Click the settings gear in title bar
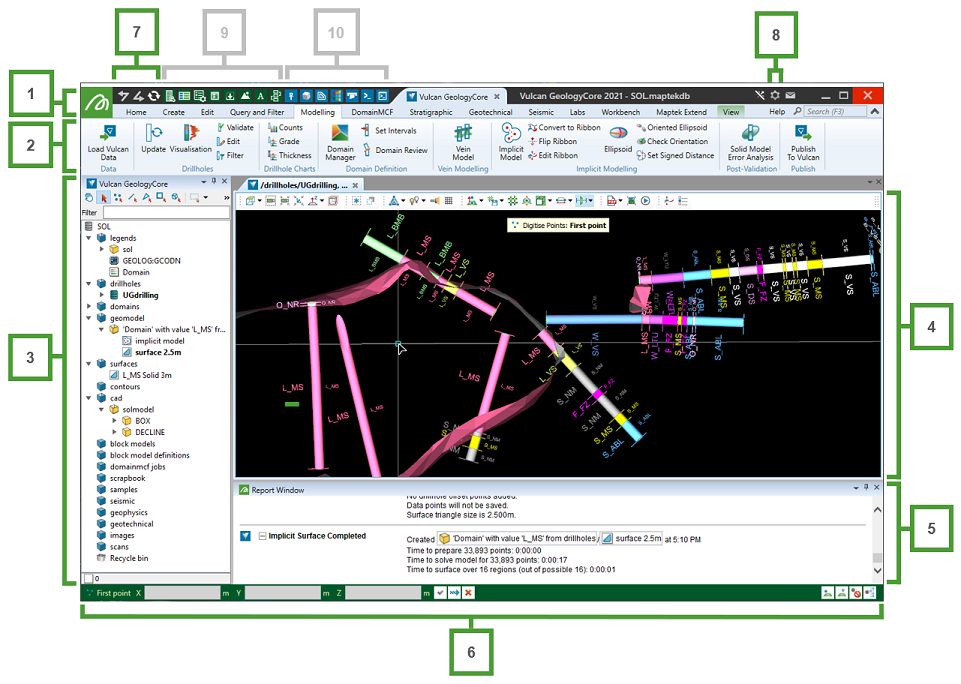 click(x=775, y=95)
